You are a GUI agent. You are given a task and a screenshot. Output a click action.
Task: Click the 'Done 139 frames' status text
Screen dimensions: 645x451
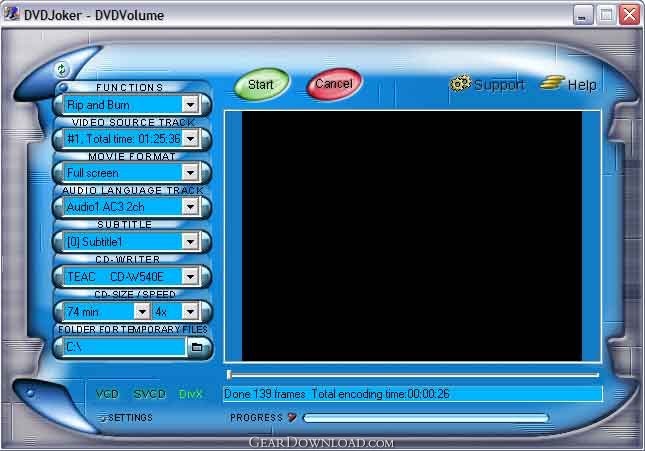pyautogui.click(x=264, y=394)
